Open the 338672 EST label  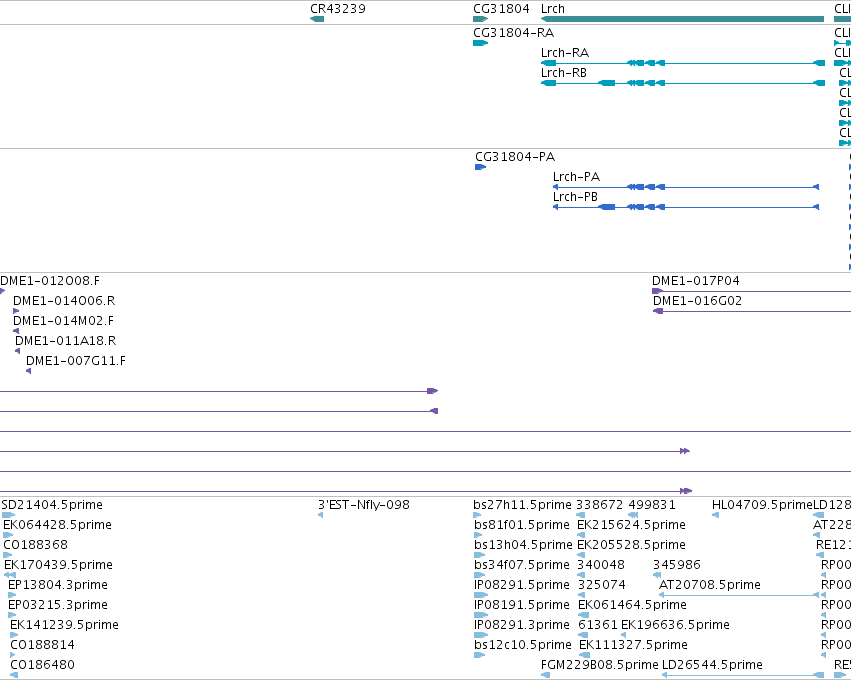point(599,505)
